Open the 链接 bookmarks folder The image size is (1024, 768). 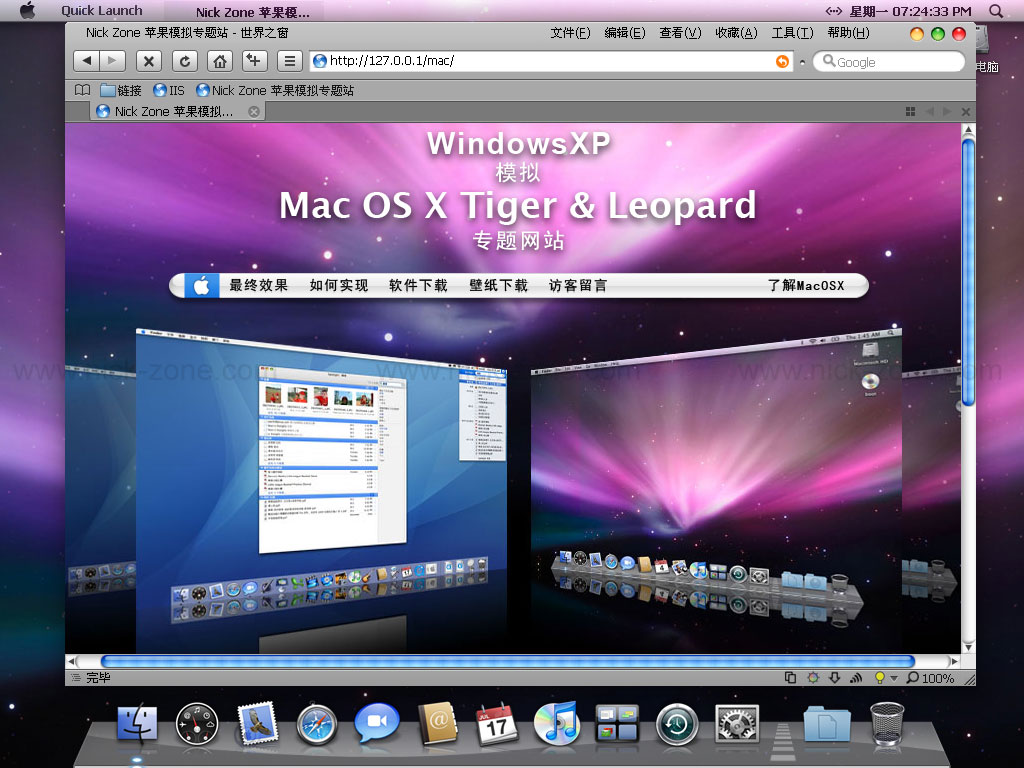(121, 90)
